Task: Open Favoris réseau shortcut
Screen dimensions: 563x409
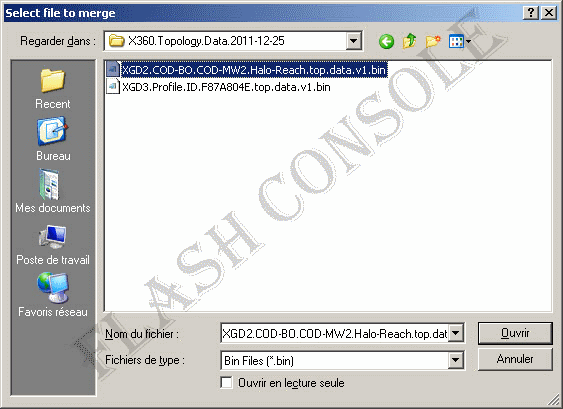Action: pos(53,295)
